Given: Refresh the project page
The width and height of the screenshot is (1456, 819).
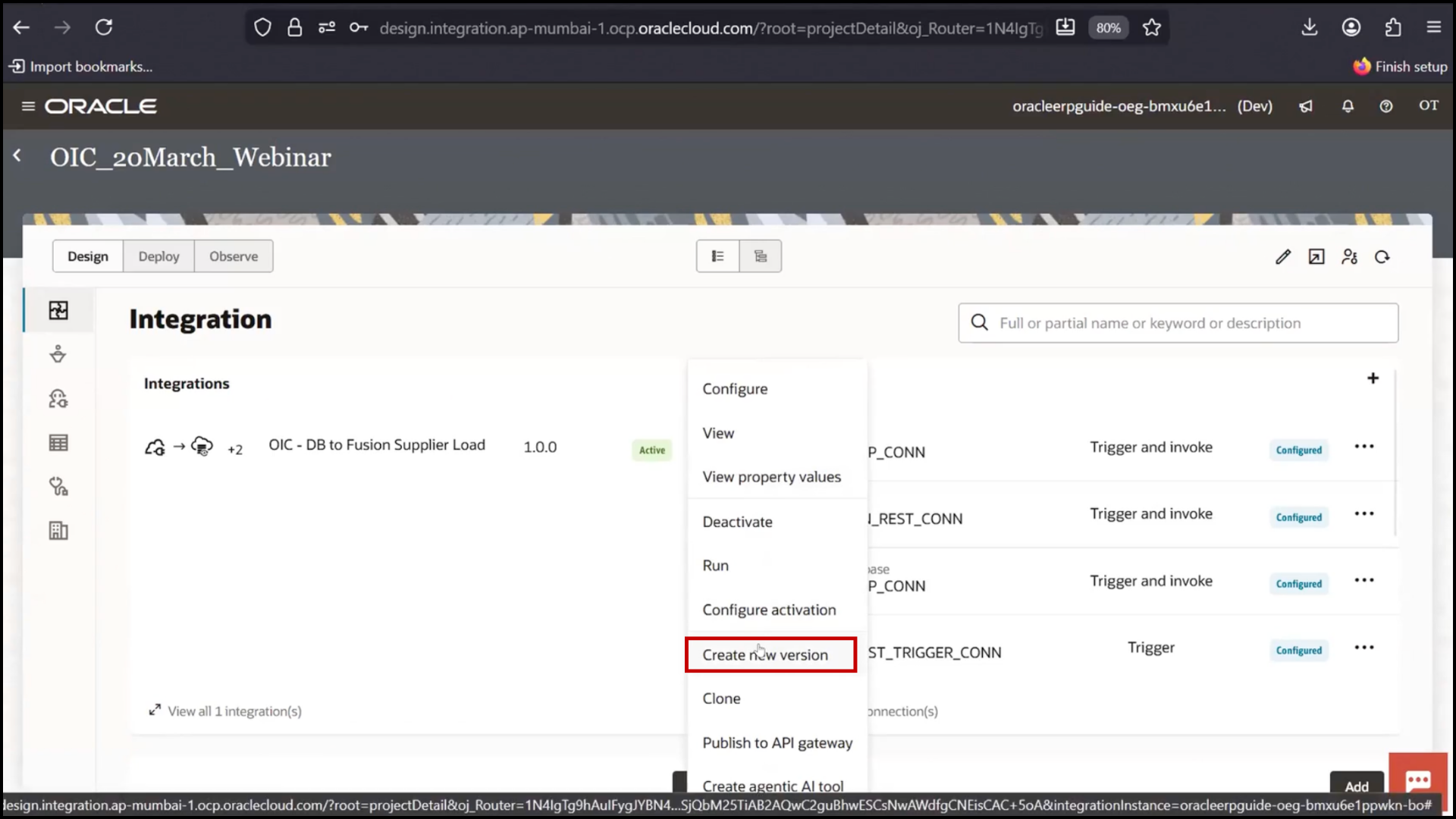Looking at the screenshot, I should point(1382,257).
